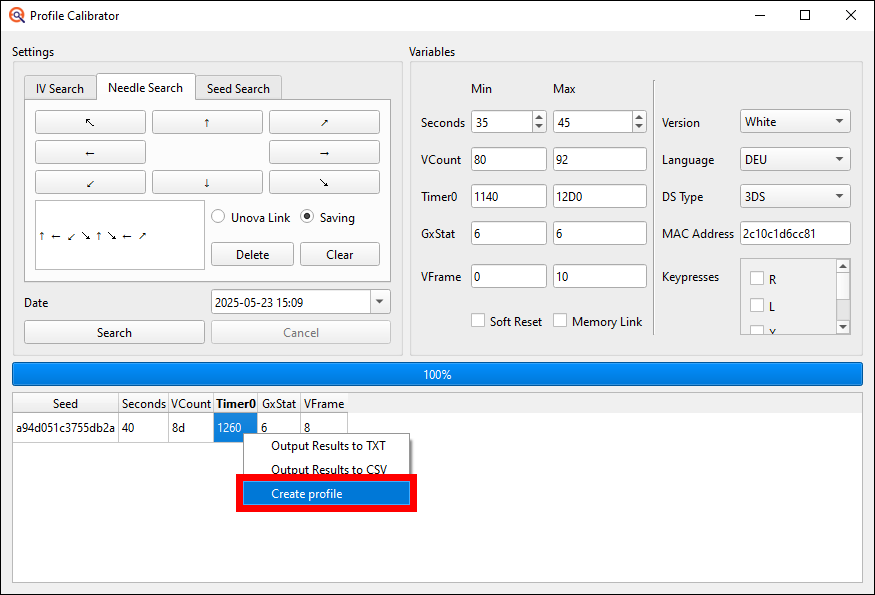Open the Version dropdown showing White
Screen dimensions: 875x595
coord(795,121)
